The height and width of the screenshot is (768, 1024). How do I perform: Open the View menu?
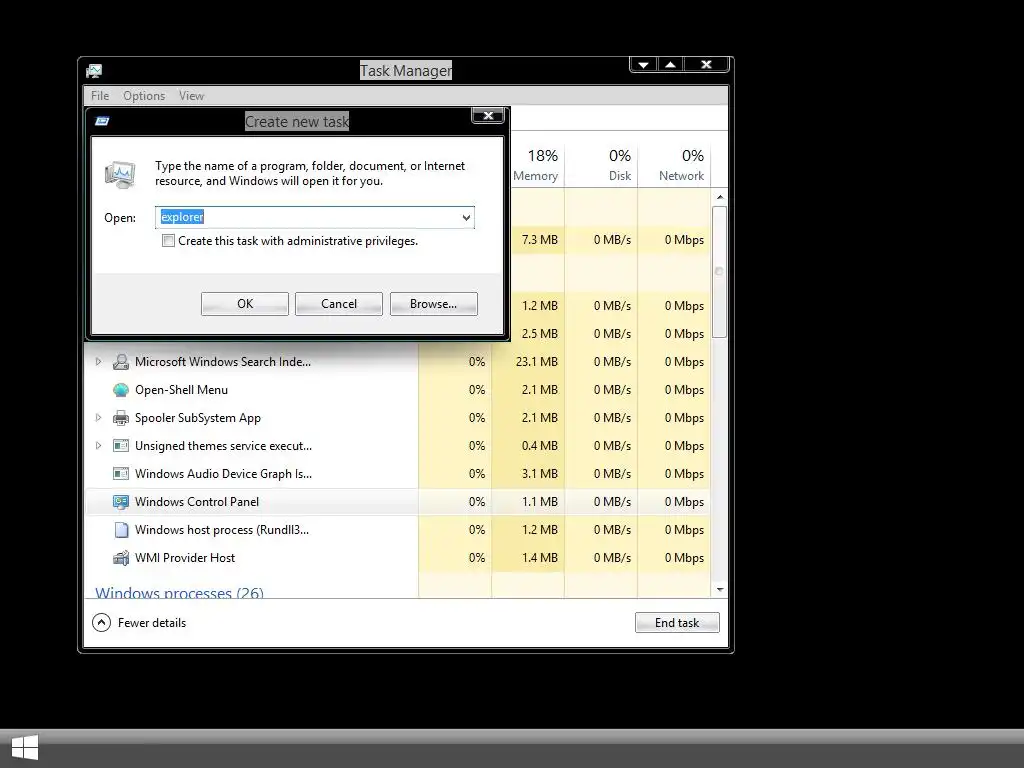[191, 96]
